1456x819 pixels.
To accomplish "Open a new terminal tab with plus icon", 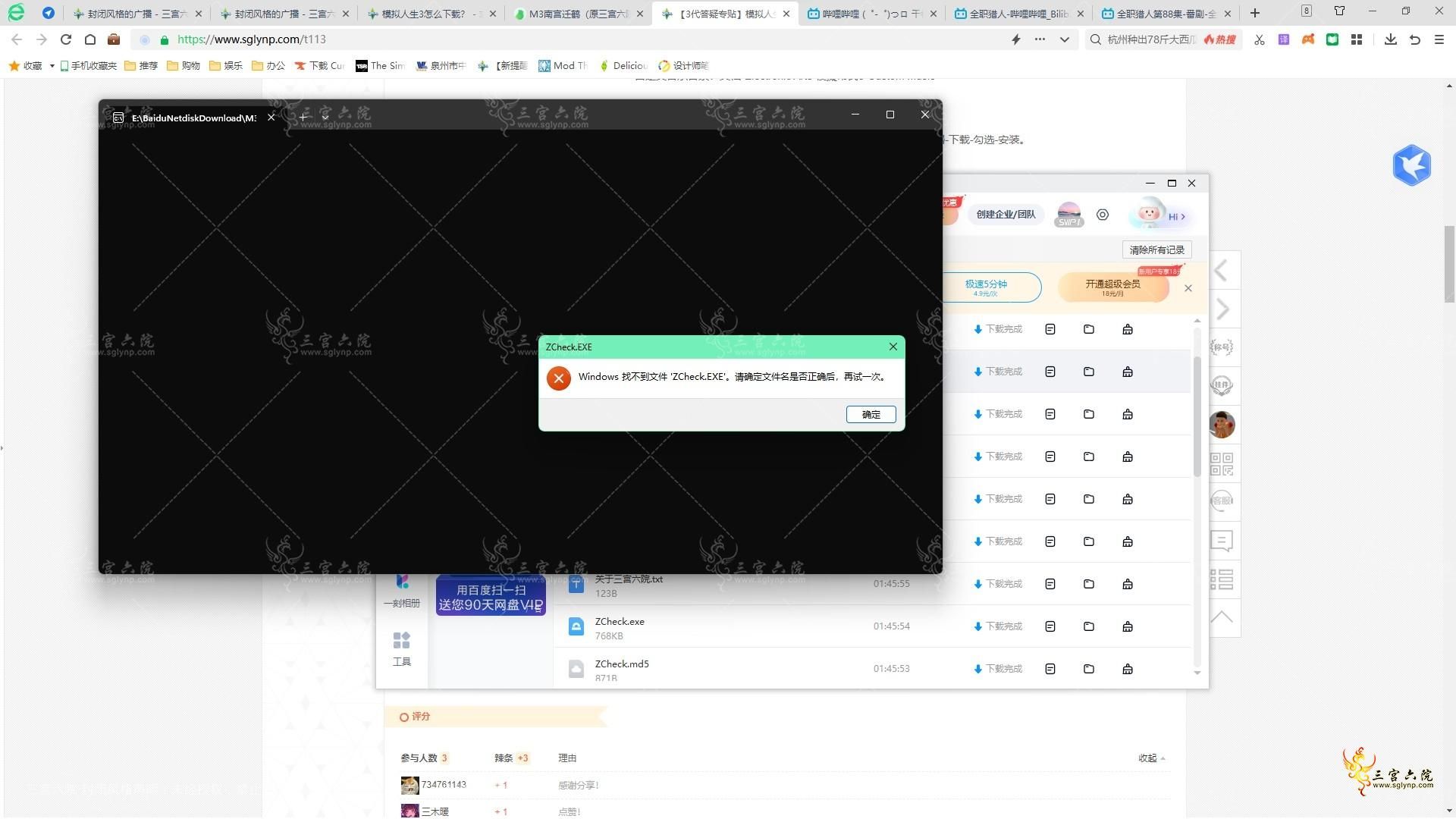I will pos(303,117).
